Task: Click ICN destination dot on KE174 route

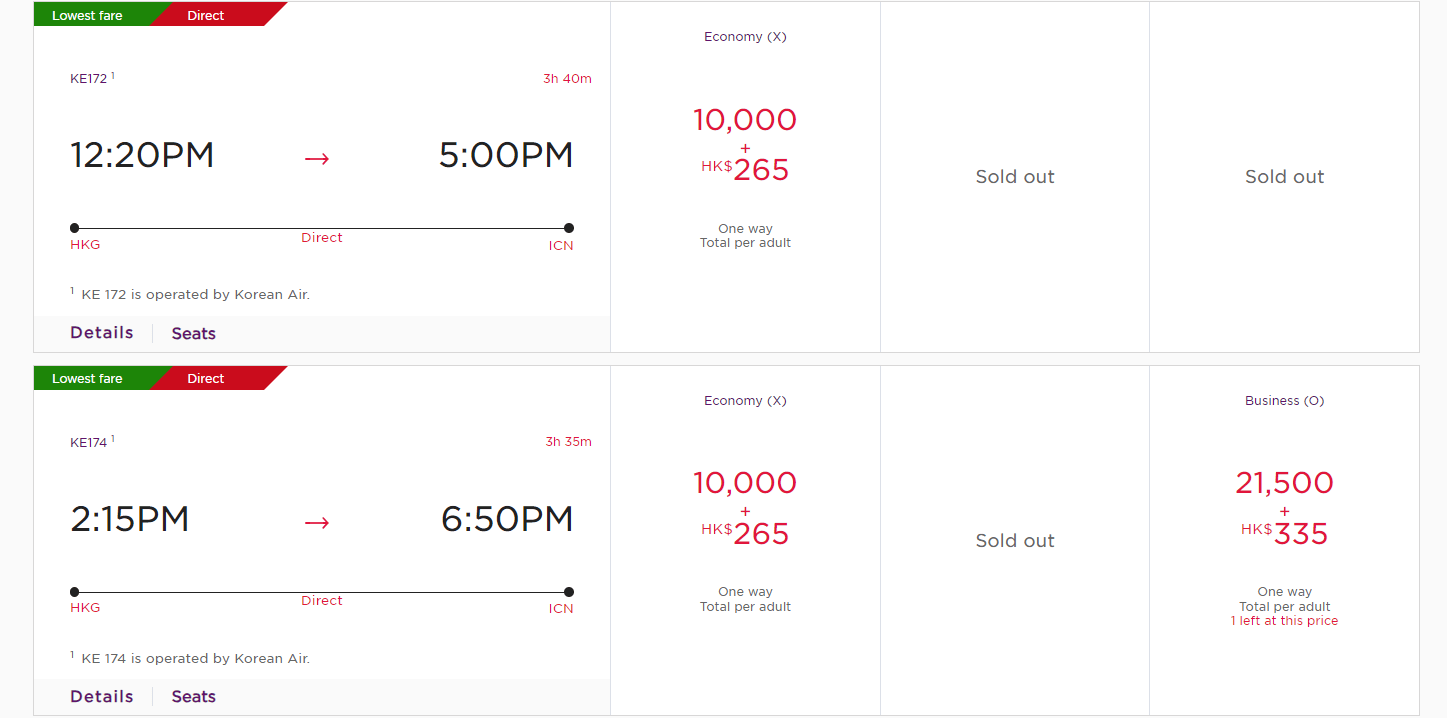Action: click(x=569, y=592)
